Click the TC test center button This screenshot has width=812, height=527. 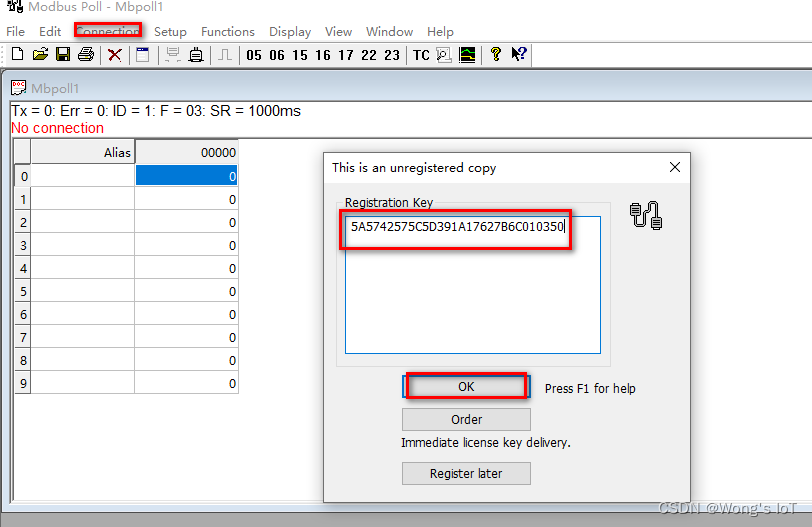[x=421, y=55]
